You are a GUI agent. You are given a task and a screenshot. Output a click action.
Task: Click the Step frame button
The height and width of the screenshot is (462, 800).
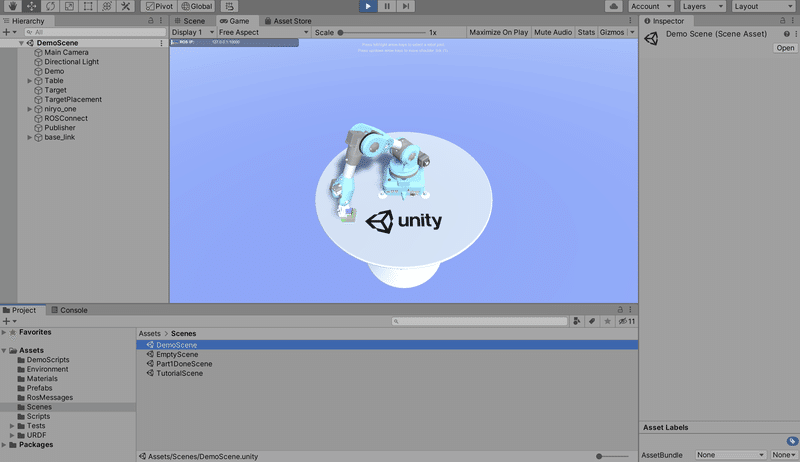pyautogui.click(x=406, y=6)
